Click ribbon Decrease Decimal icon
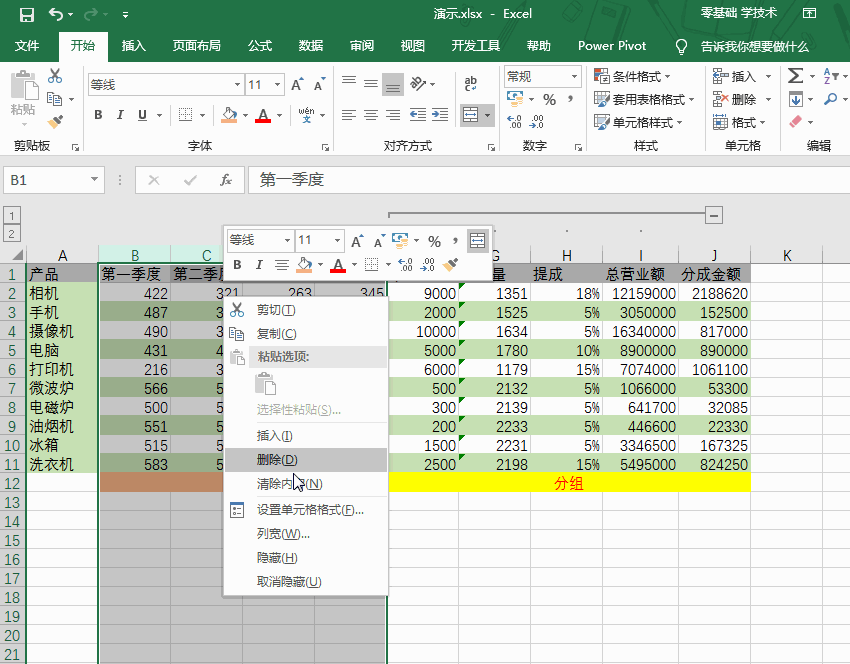 536,122
